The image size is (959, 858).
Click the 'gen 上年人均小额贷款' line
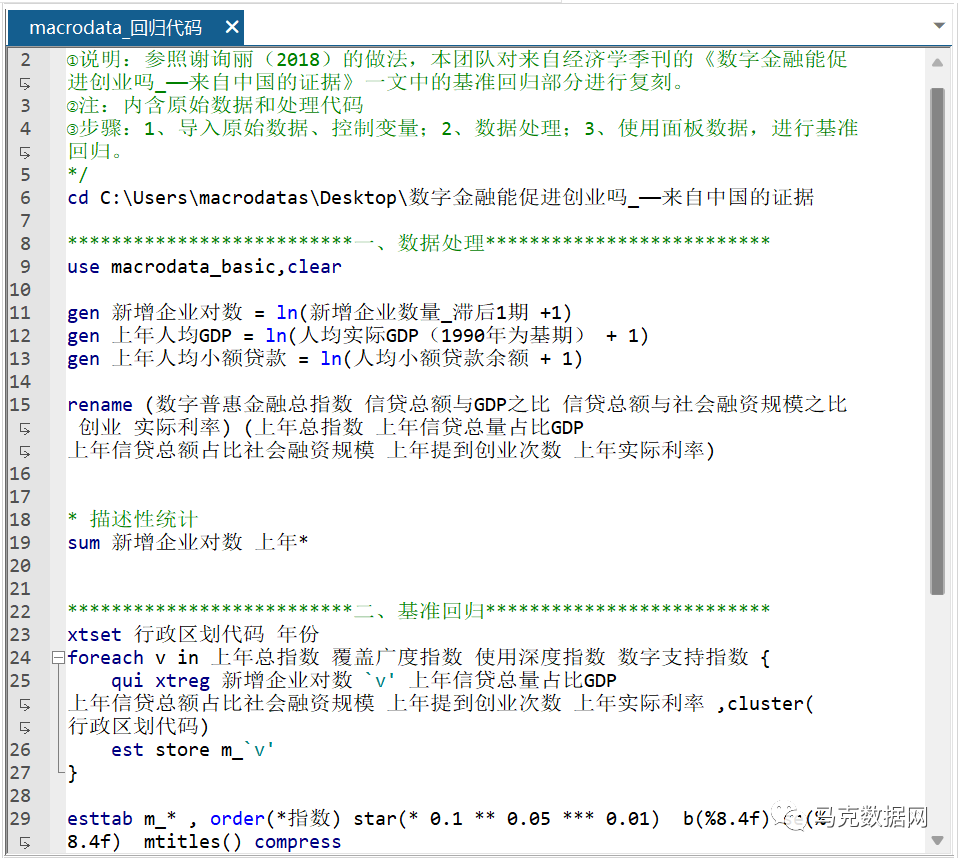325,358
